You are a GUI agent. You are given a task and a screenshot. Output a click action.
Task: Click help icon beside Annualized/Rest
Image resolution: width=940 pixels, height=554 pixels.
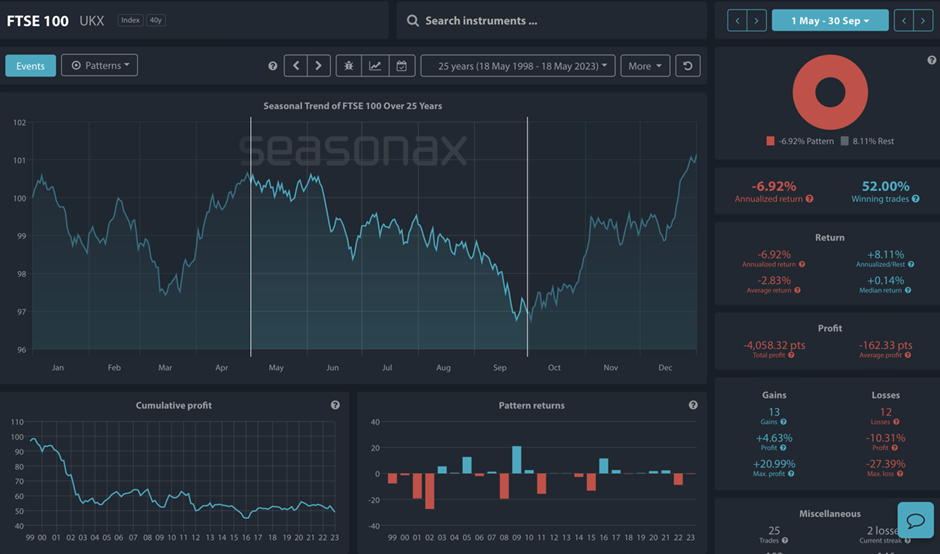pos(911,264)
